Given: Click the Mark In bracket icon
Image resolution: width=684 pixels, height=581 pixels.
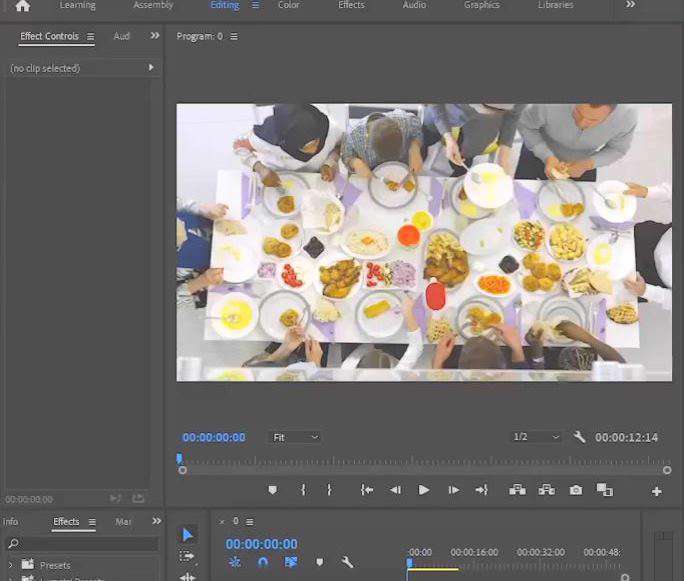Looking at the screenshot, I should pyautogui.click(x=303, y=490).
